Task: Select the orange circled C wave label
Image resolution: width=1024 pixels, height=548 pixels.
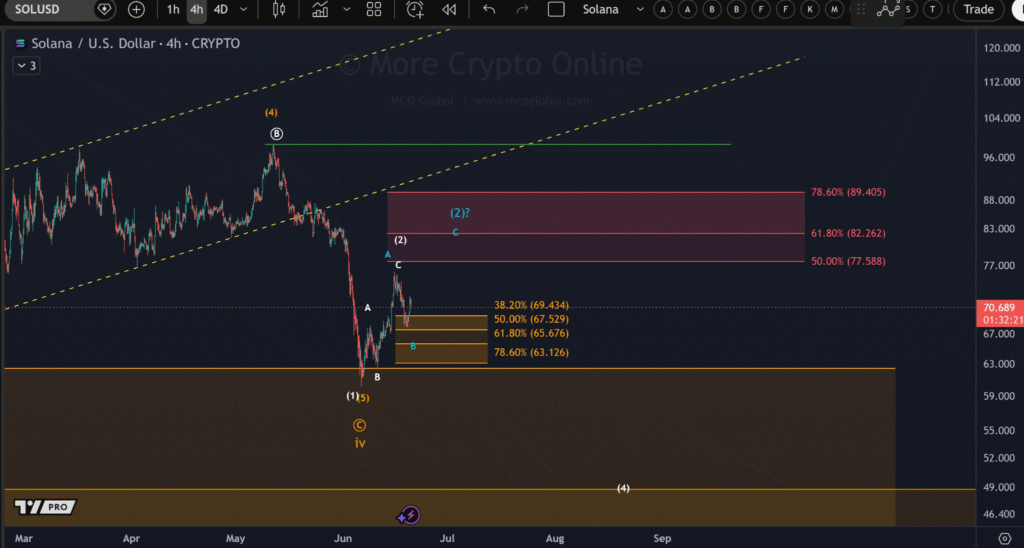Action: (x=359, y=425)
